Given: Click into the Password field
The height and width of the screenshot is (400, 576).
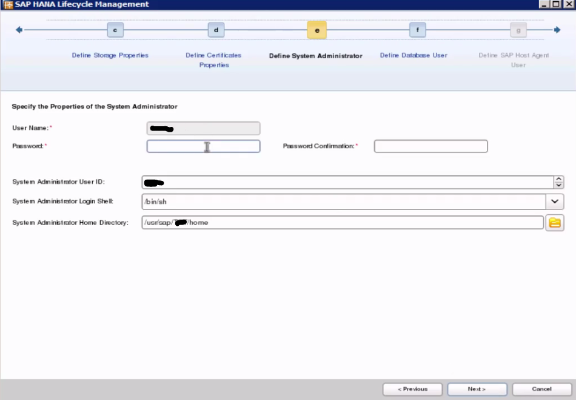Looking at the screenshot, I should 204,146.
